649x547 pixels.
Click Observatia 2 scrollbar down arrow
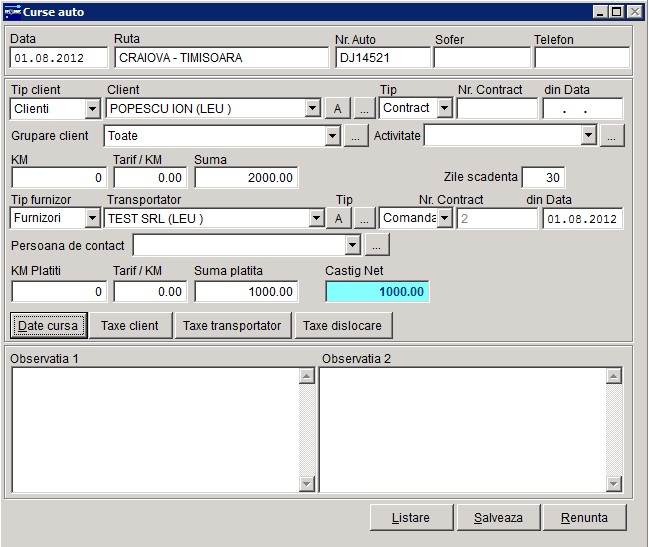point(613,484)
